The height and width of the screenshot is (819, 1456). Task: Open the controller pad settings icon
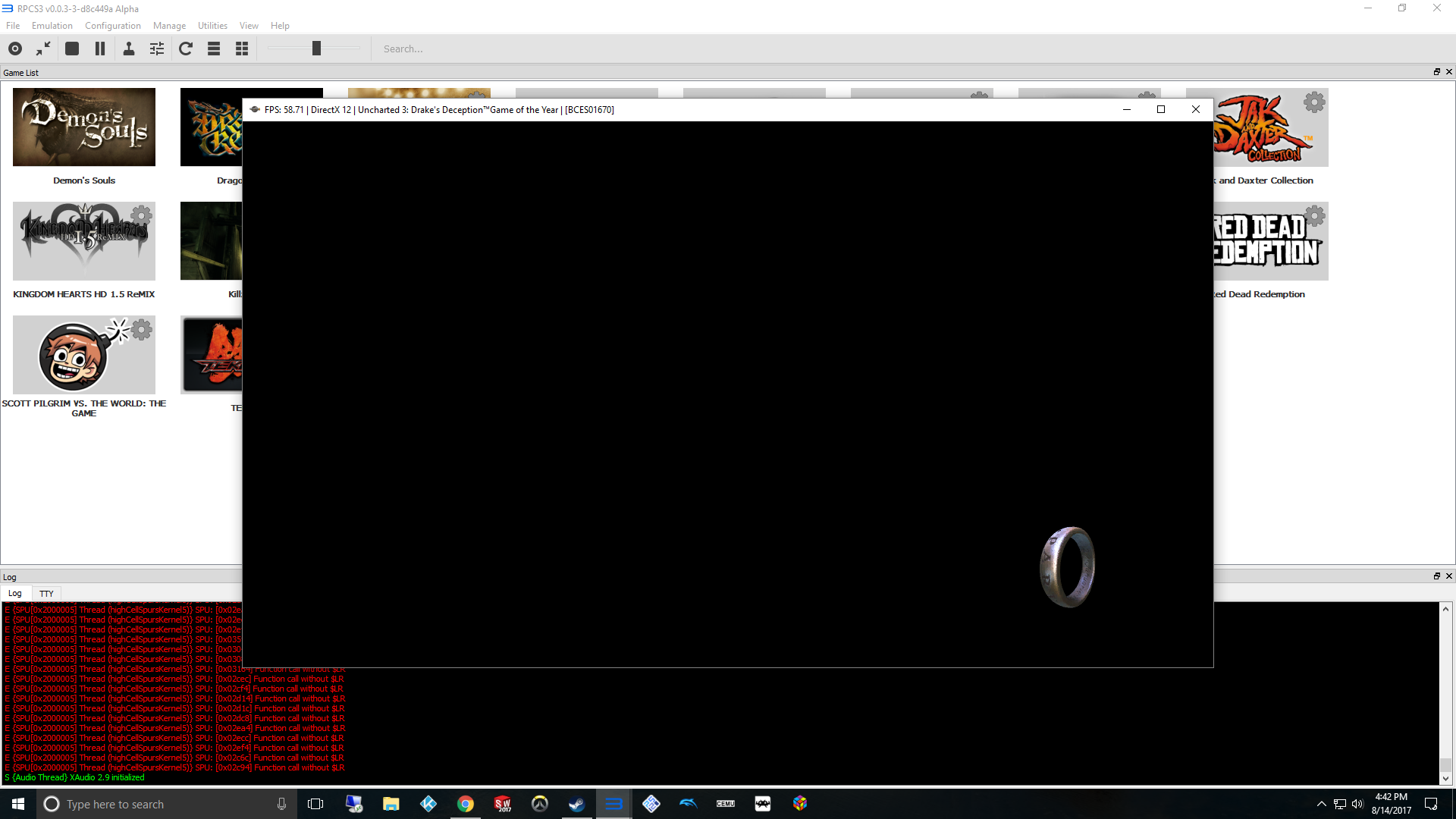[129, 49]
